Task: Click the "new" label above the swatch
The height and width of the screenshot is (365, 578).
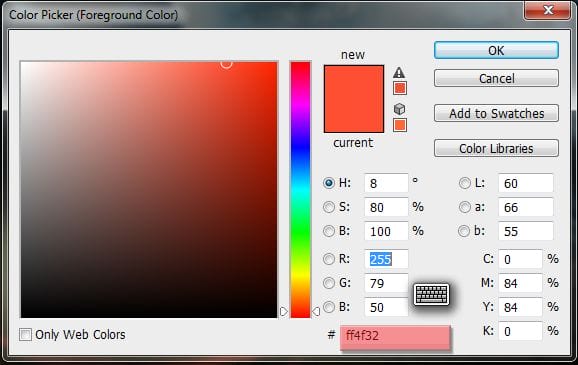Action: point(353,55)
